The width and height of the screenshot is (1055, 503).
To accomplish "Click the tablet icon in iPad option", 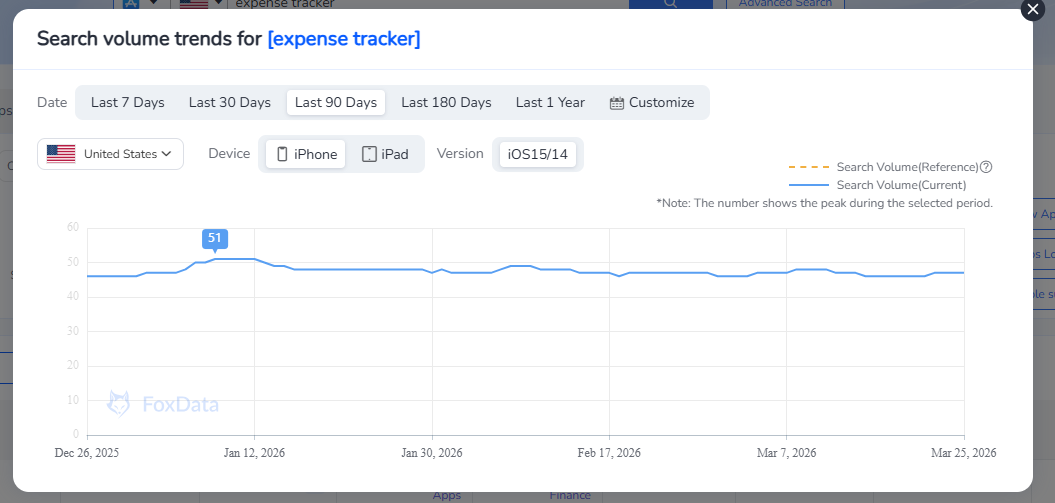I will (x=369, y=154).
